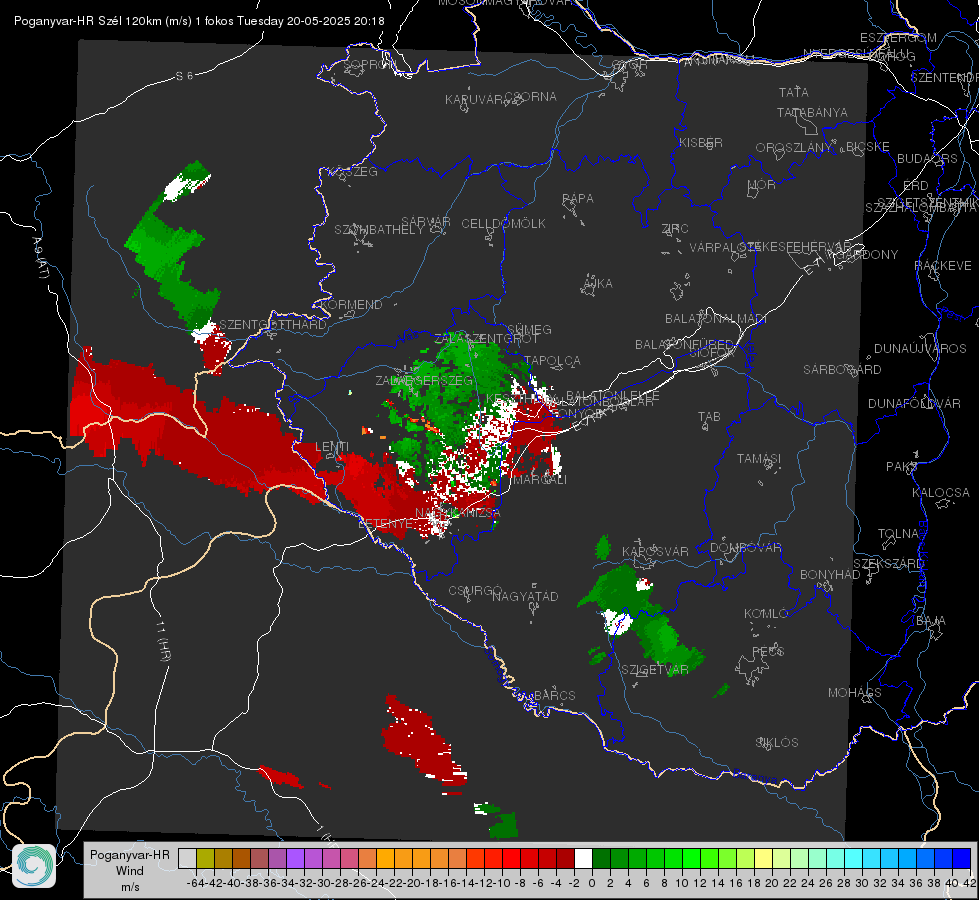Click the PÁPA city label
The image size is (979, 900).
click(x=578, y=199)
